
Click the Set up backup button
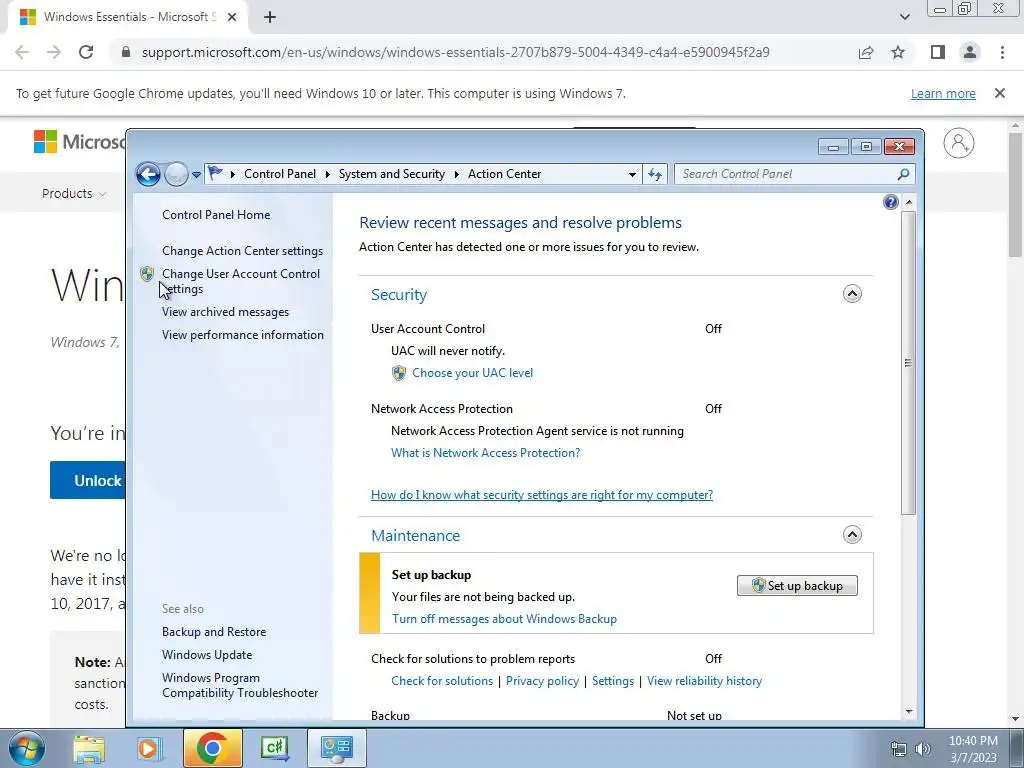coord(797,586)
